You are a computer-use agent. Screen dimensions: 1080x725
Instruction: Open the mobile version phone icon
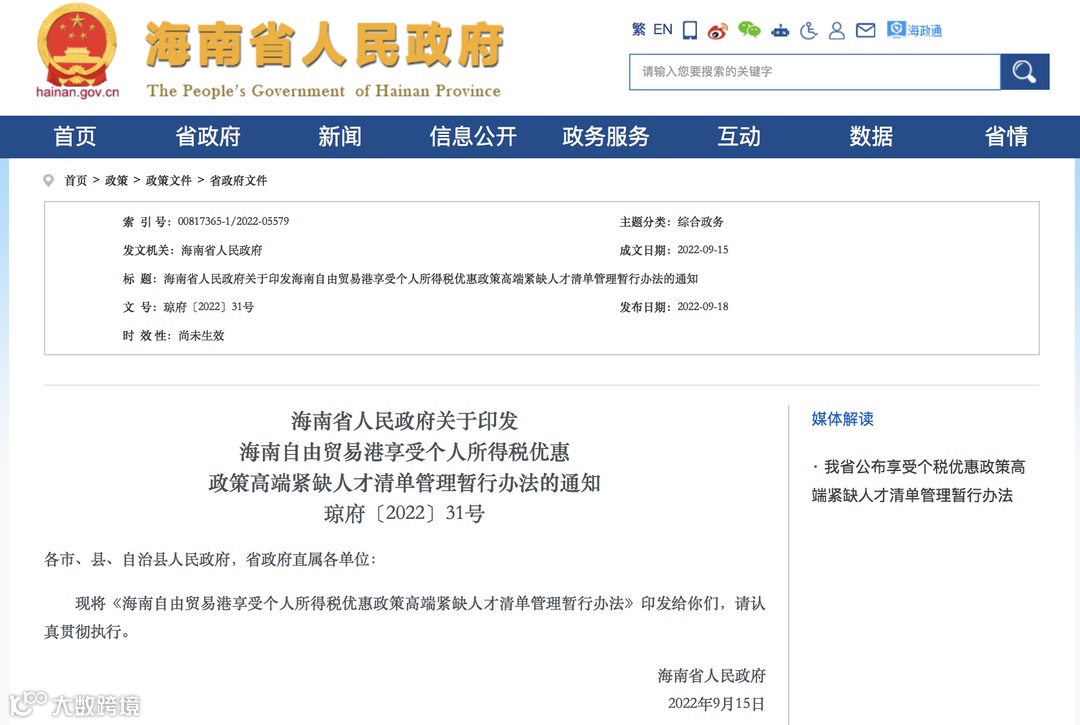click(x=689, y=30)
